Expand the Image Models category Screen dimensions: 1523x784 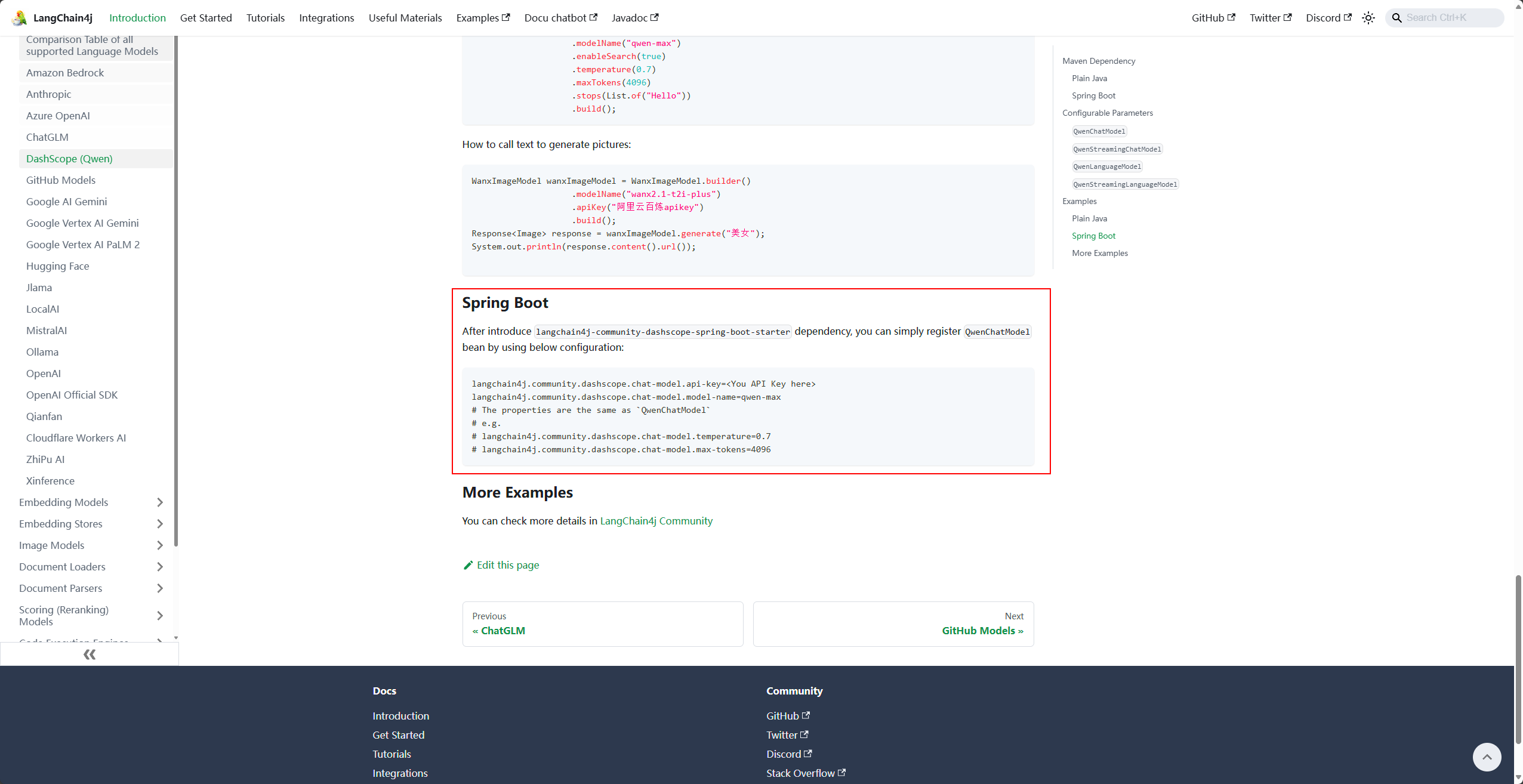(x=159, y=545)
